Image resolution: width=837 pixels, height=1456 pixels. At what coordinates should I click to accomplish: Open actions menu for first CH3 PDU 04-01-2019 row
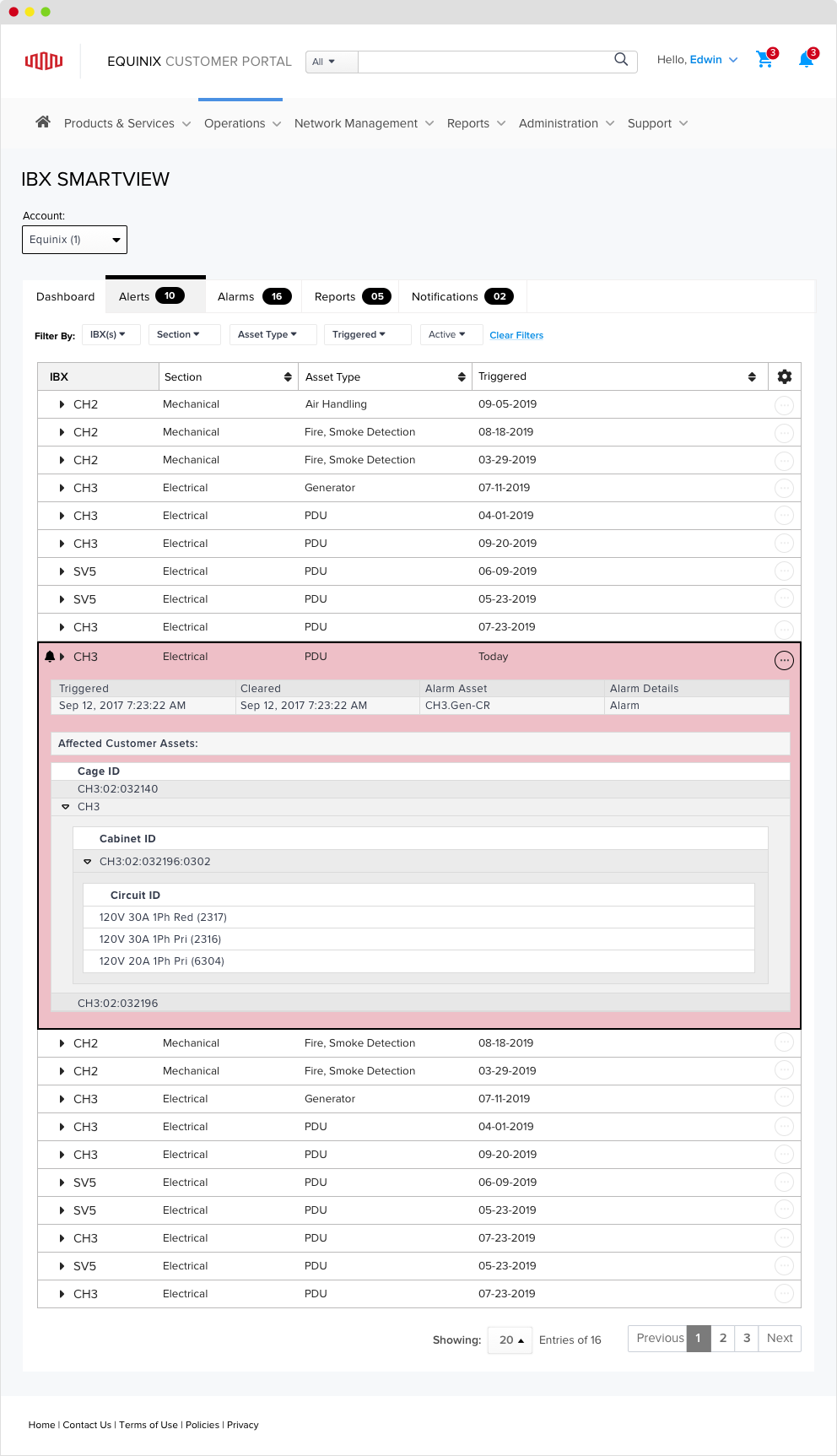click(x=784, y=516)
